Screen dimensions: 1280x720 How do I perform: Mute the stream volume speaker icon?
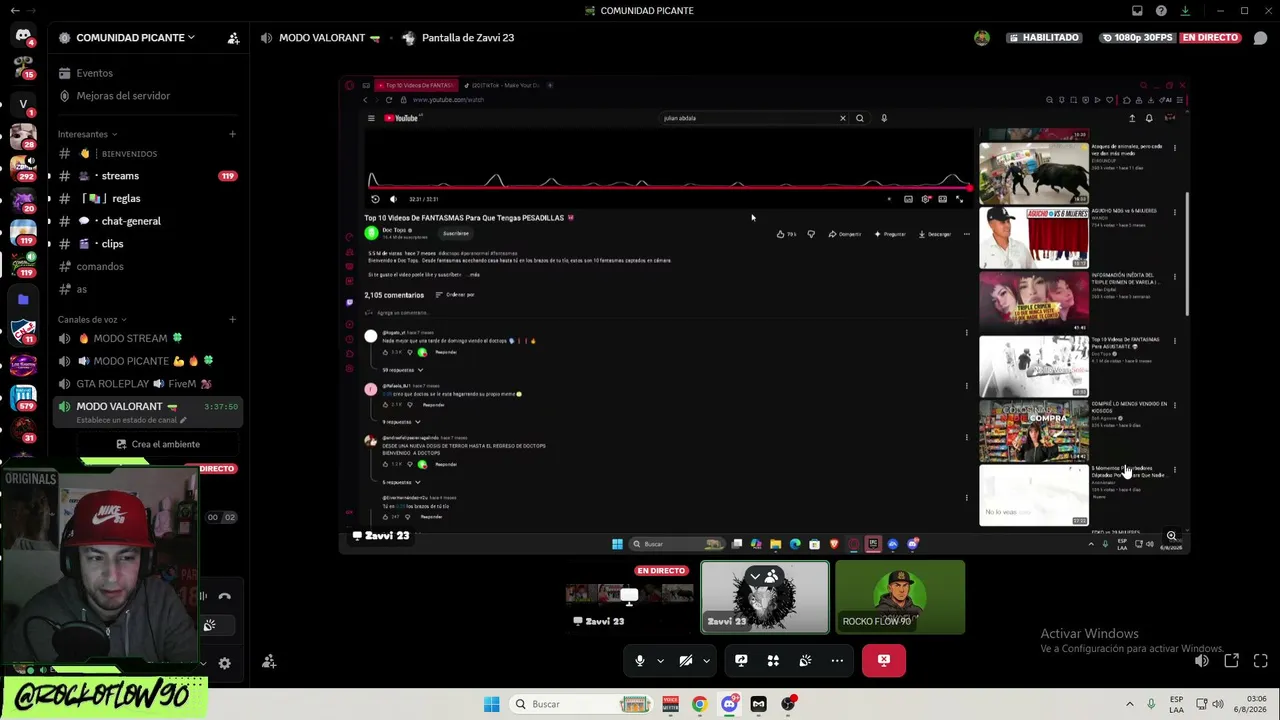[x=1201, y=661]
